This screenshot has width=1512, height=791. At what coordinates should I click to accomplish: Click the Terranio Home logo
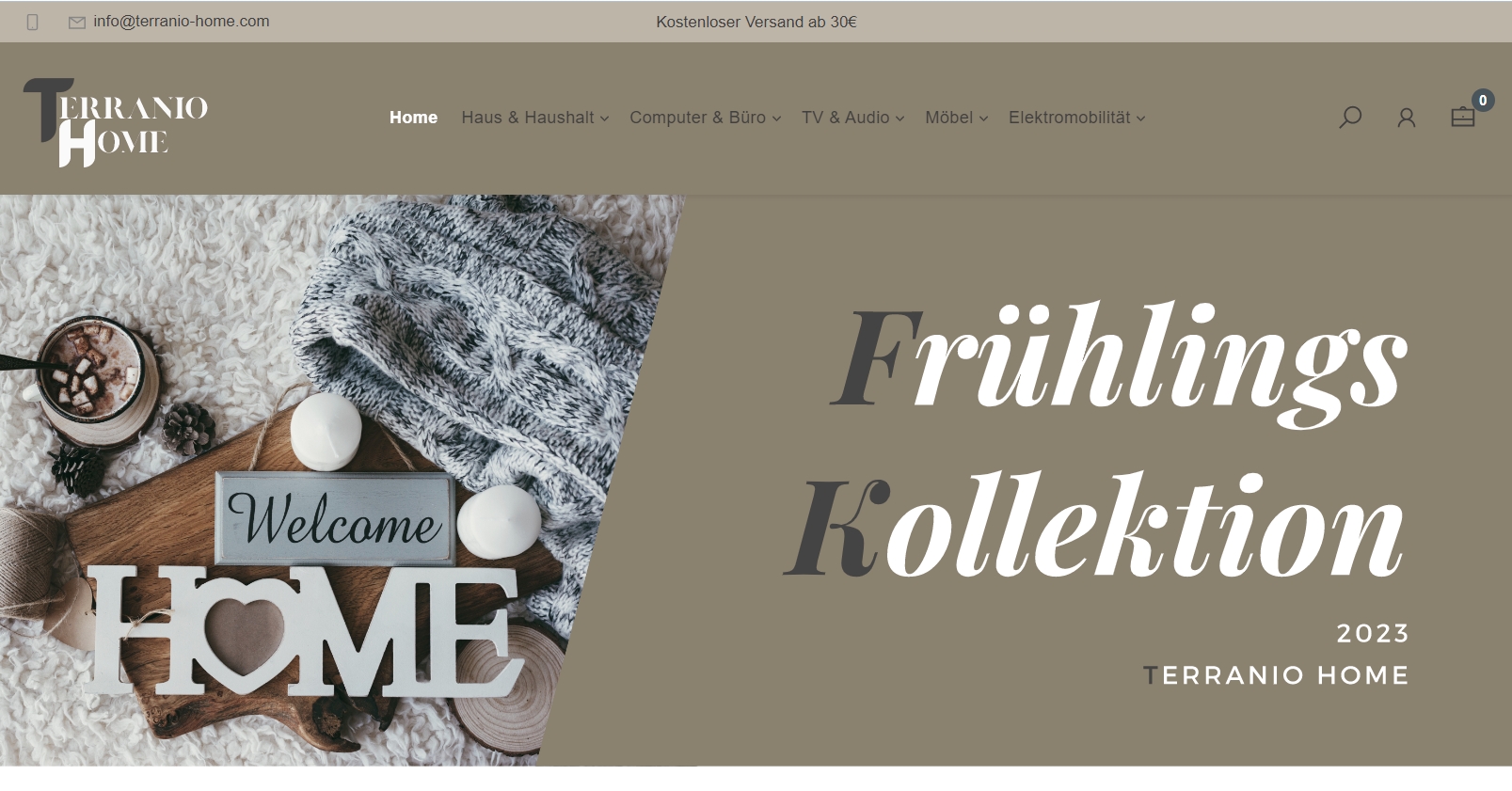click(x=115, y=121)
